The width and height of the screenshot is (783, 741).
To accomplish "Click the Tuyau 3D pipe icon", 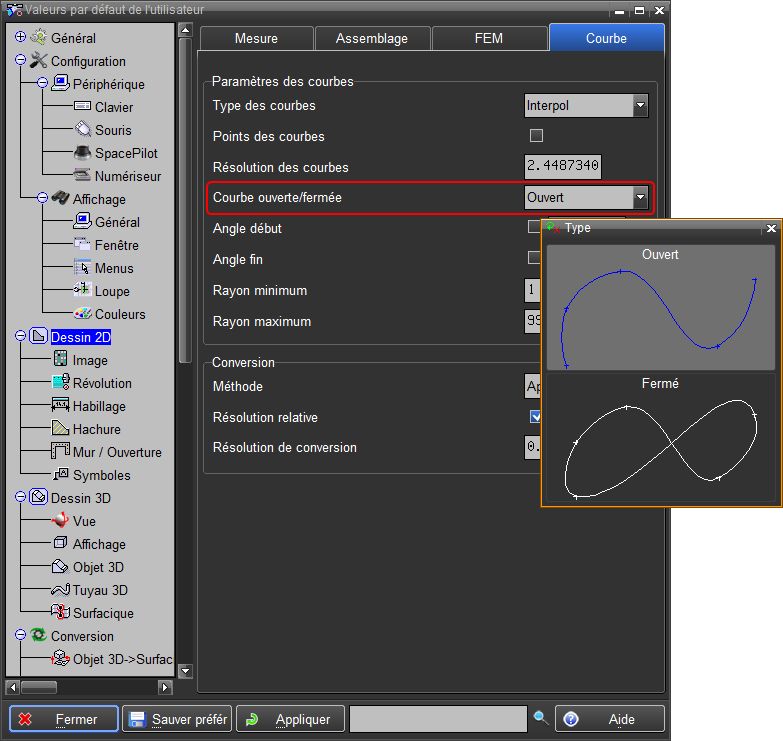I will 61,590.
